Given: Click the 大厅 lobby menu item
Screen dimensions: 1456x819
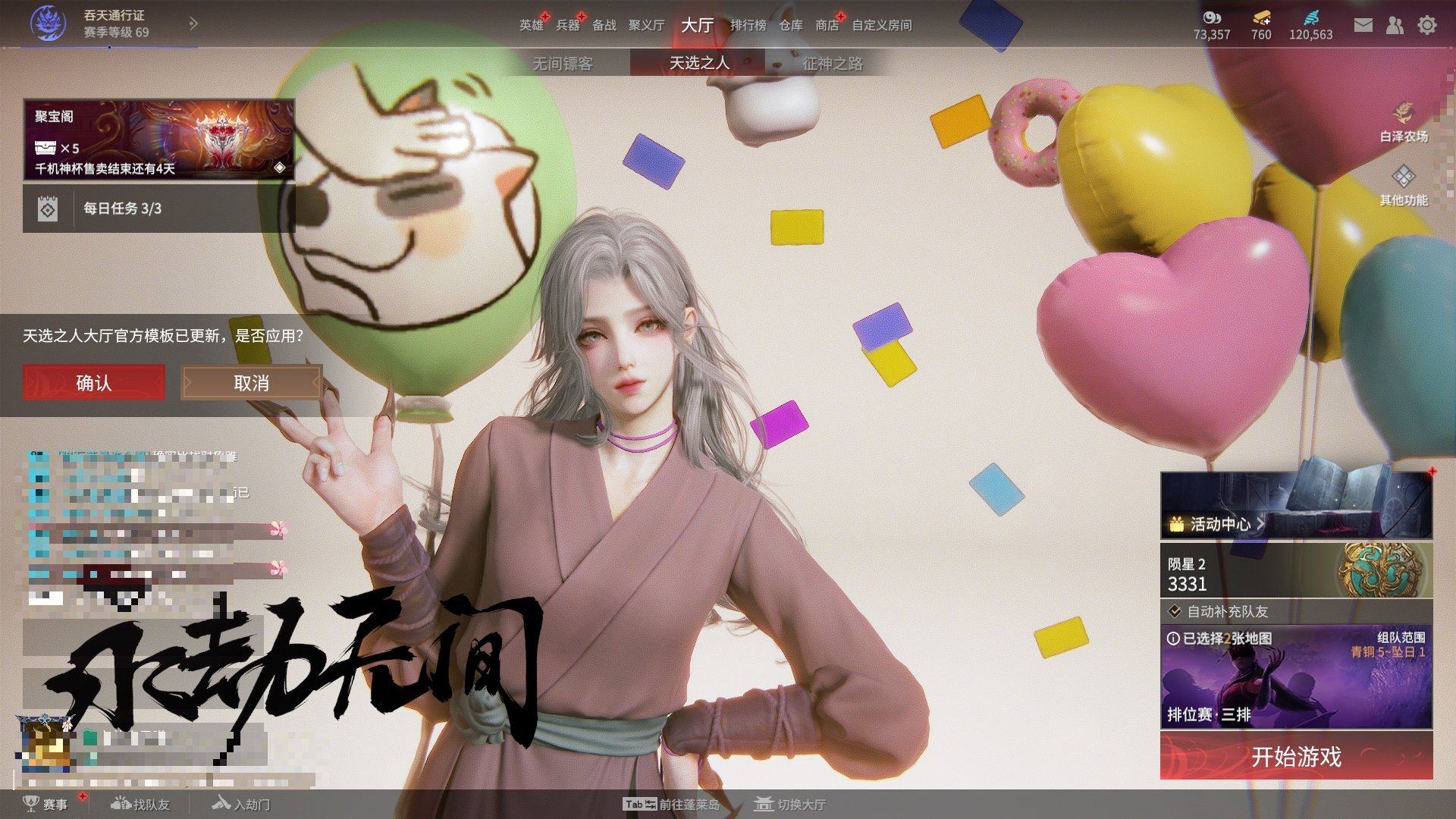Looking at the screenshot, I should pos(697,25).
